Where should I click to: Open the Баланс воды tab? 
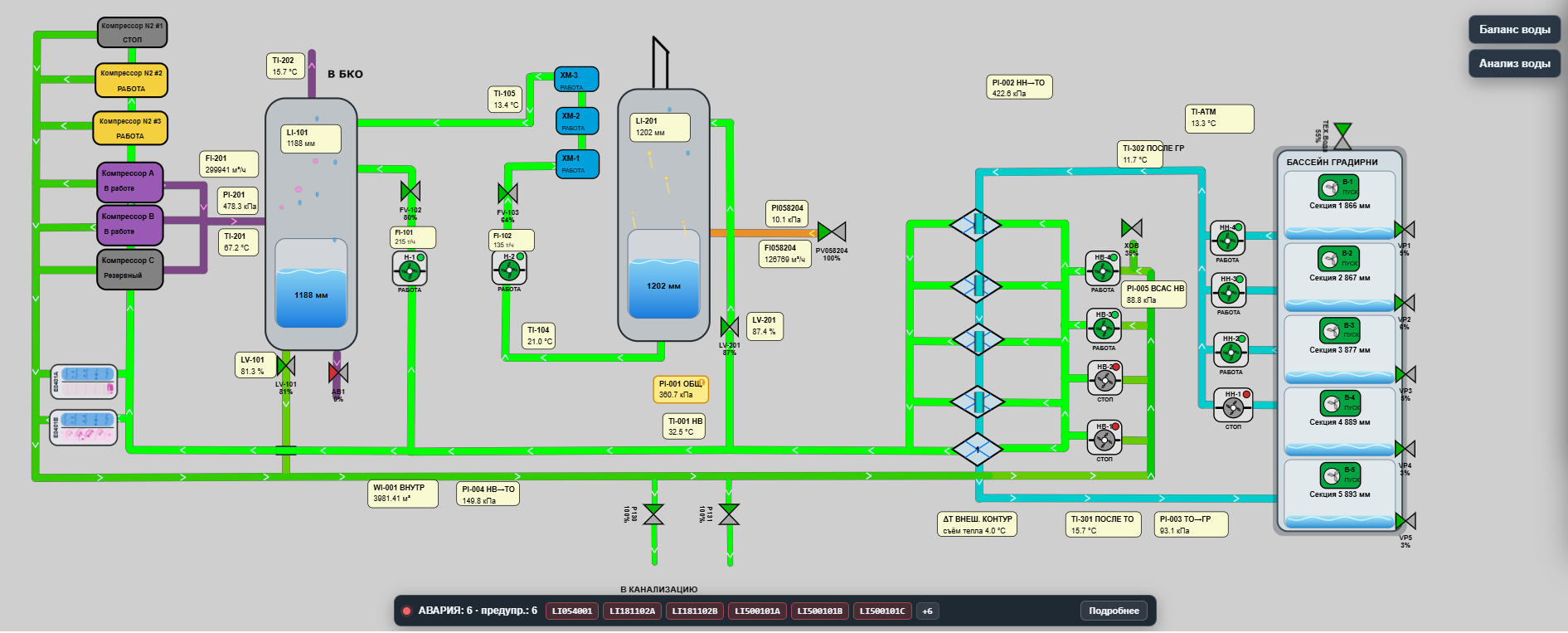1514,29
